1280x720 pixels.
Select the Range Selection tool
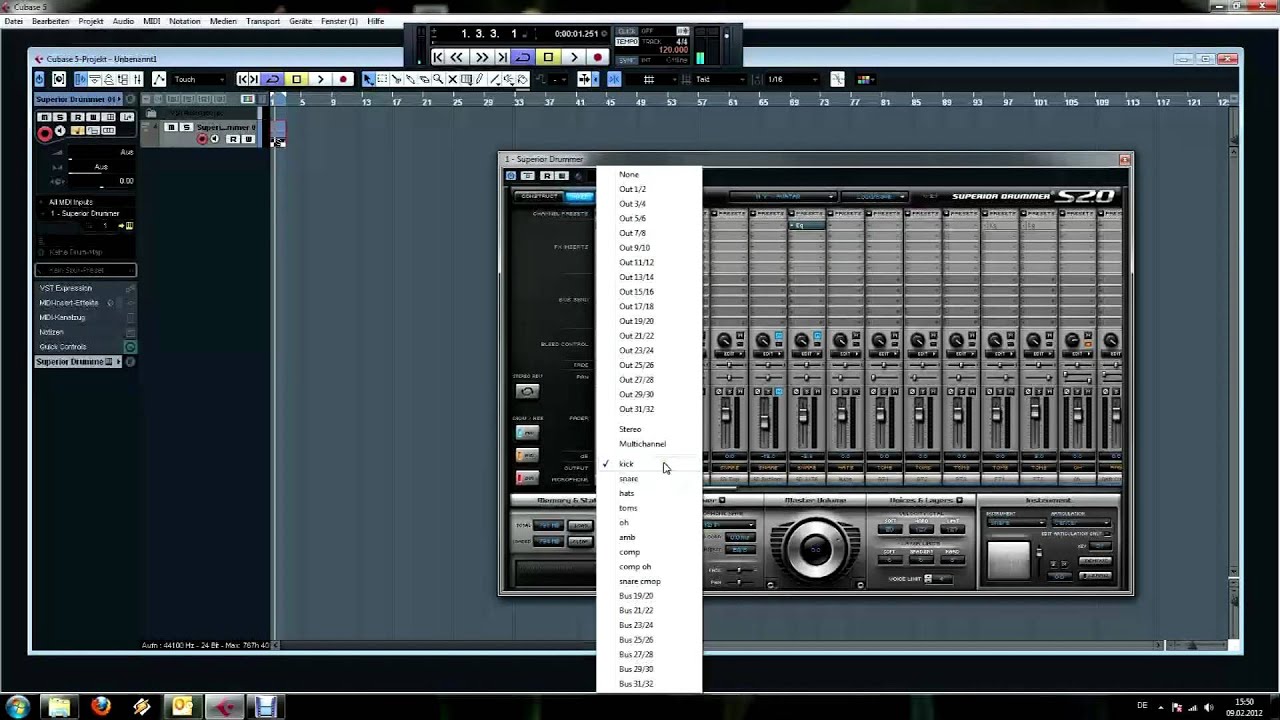(x=382, y=79)
